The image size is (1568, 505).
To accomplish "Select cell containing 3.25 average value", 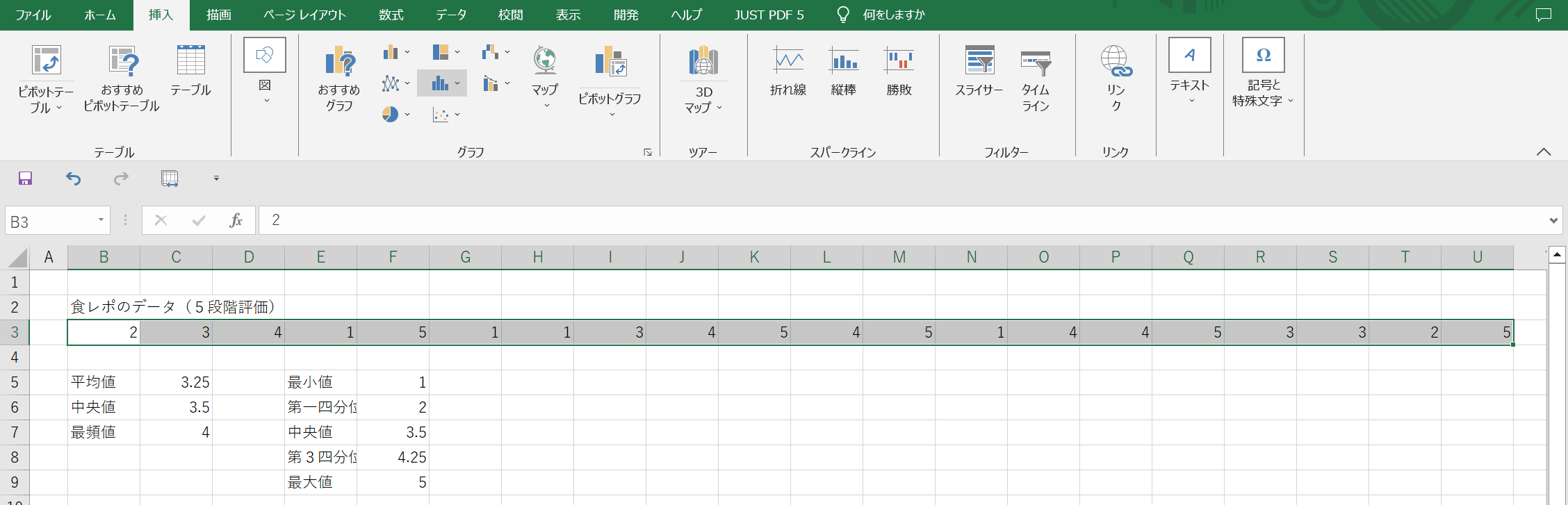I will (x=176, y=382).
